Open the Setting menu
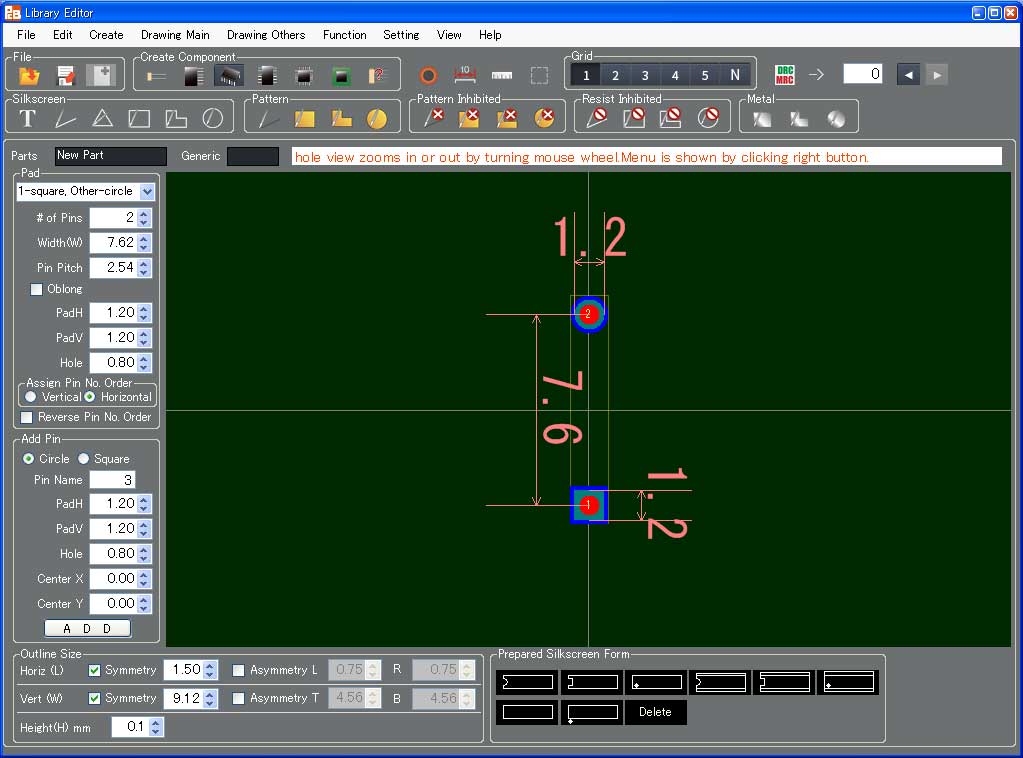 click(x=401, y=35)
